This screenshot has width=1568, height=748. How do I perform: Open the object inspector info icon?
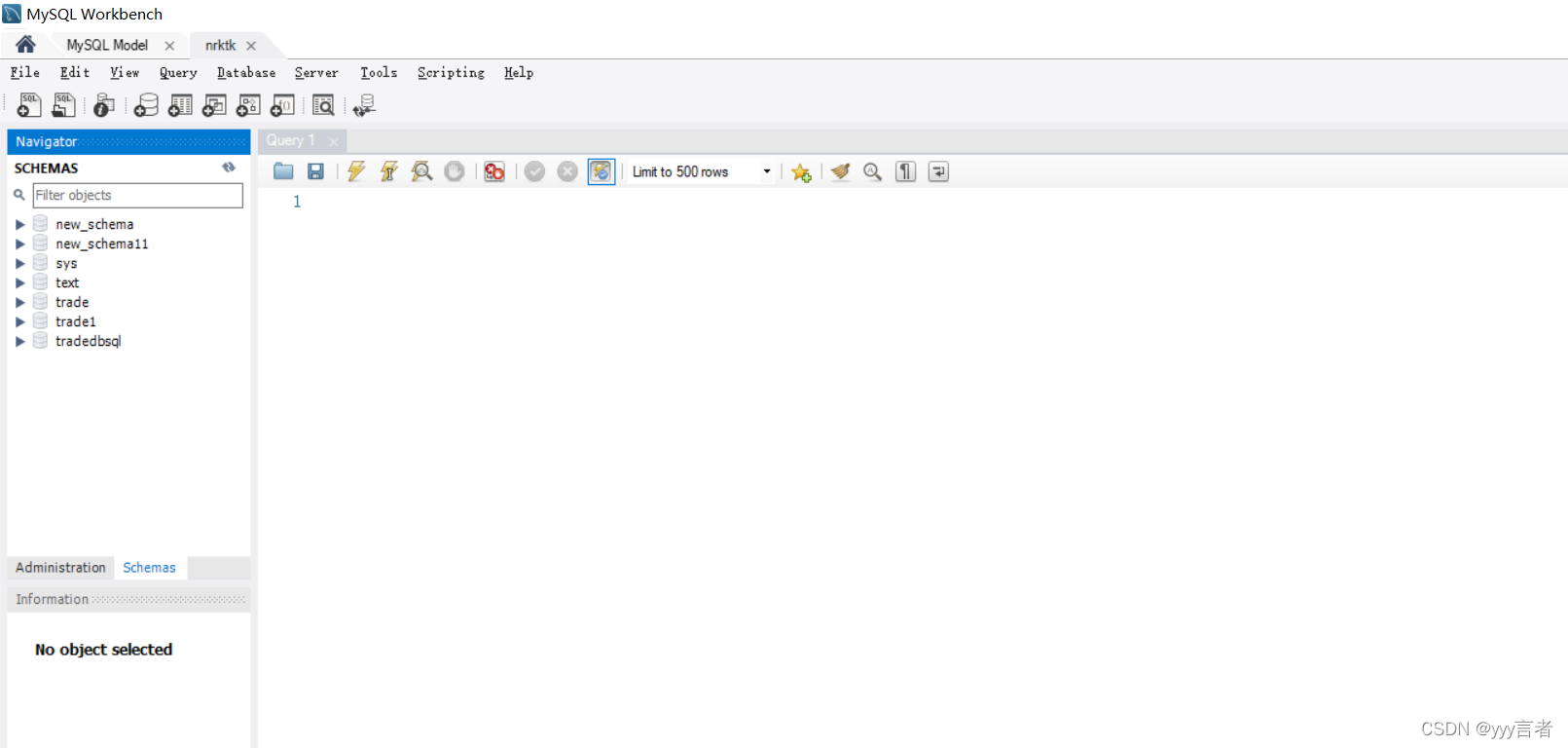click(104, 105)
